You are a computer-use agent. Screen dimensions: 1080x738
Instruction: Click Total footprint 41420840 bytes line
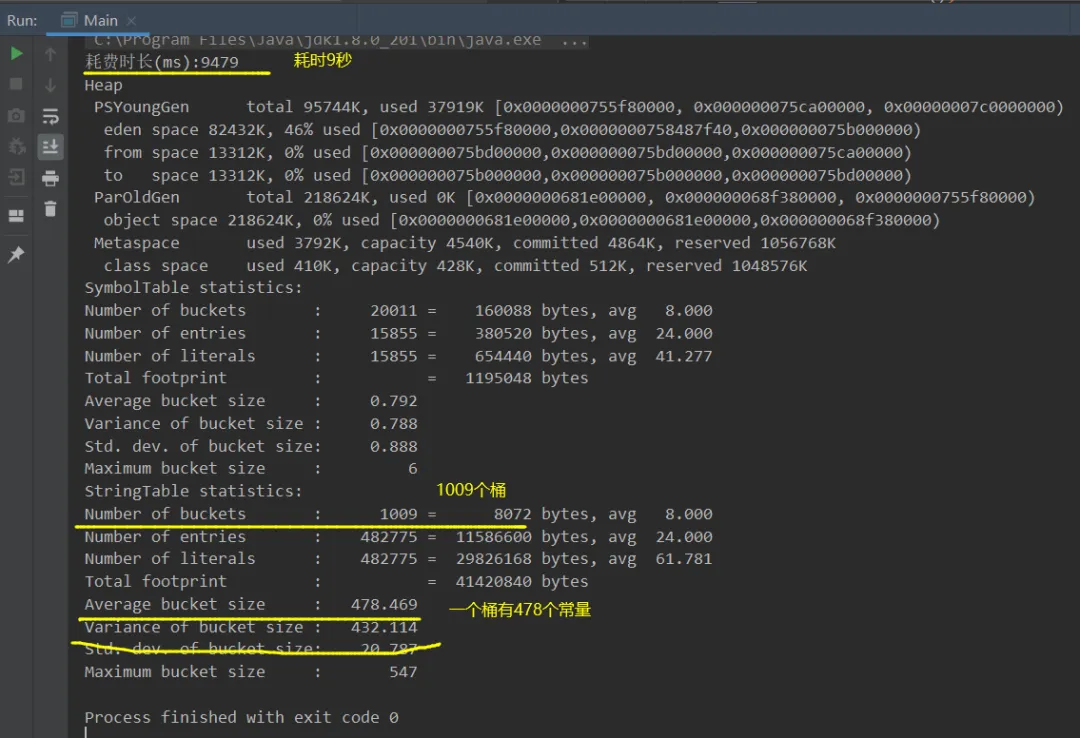(336, 581)
